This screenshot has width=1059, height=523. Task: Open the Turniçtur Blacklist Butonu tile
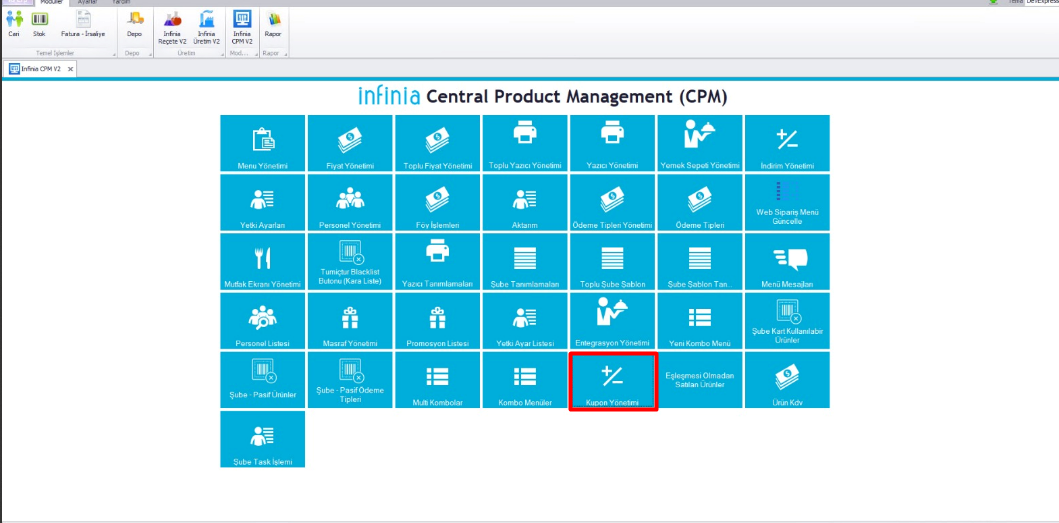click(x=350, y=262)
